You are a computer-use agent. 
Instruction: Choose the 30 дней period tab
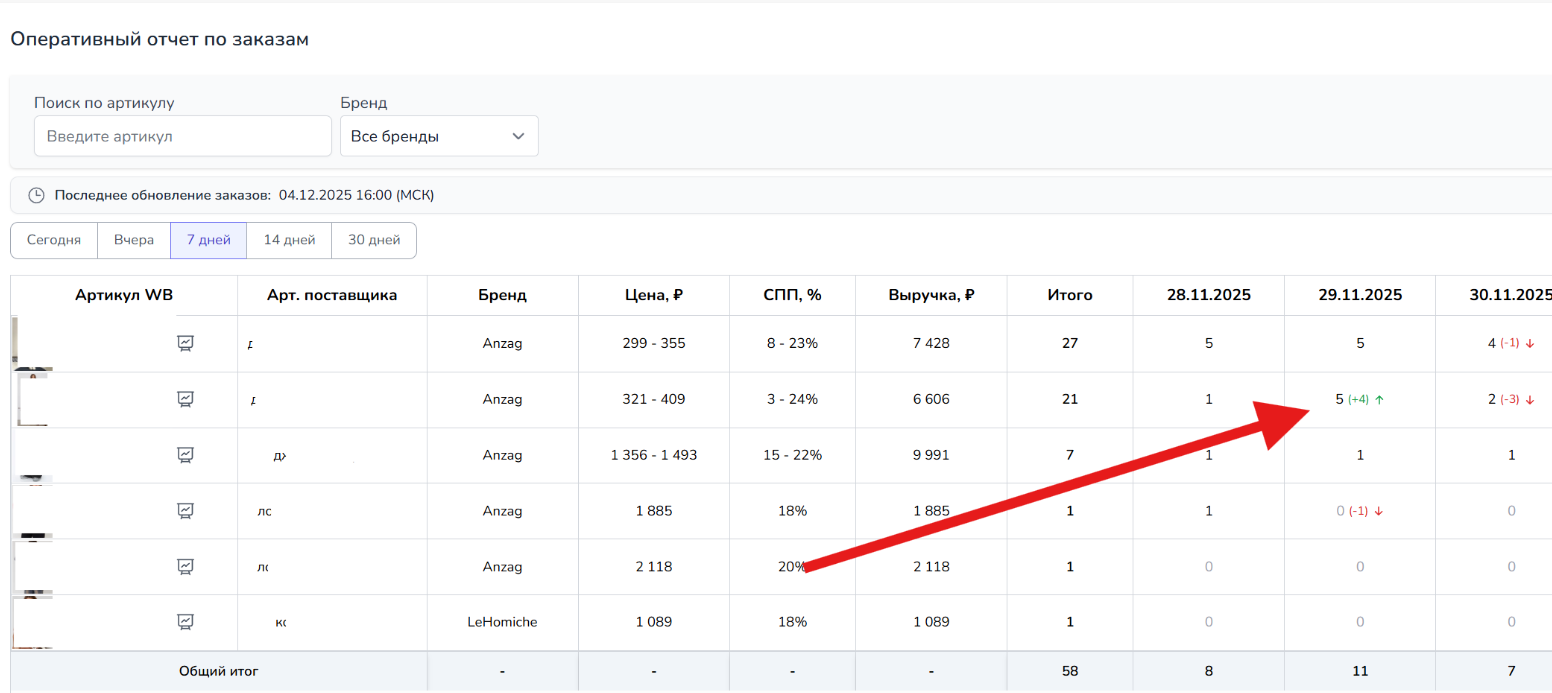[x=373, y=240]
